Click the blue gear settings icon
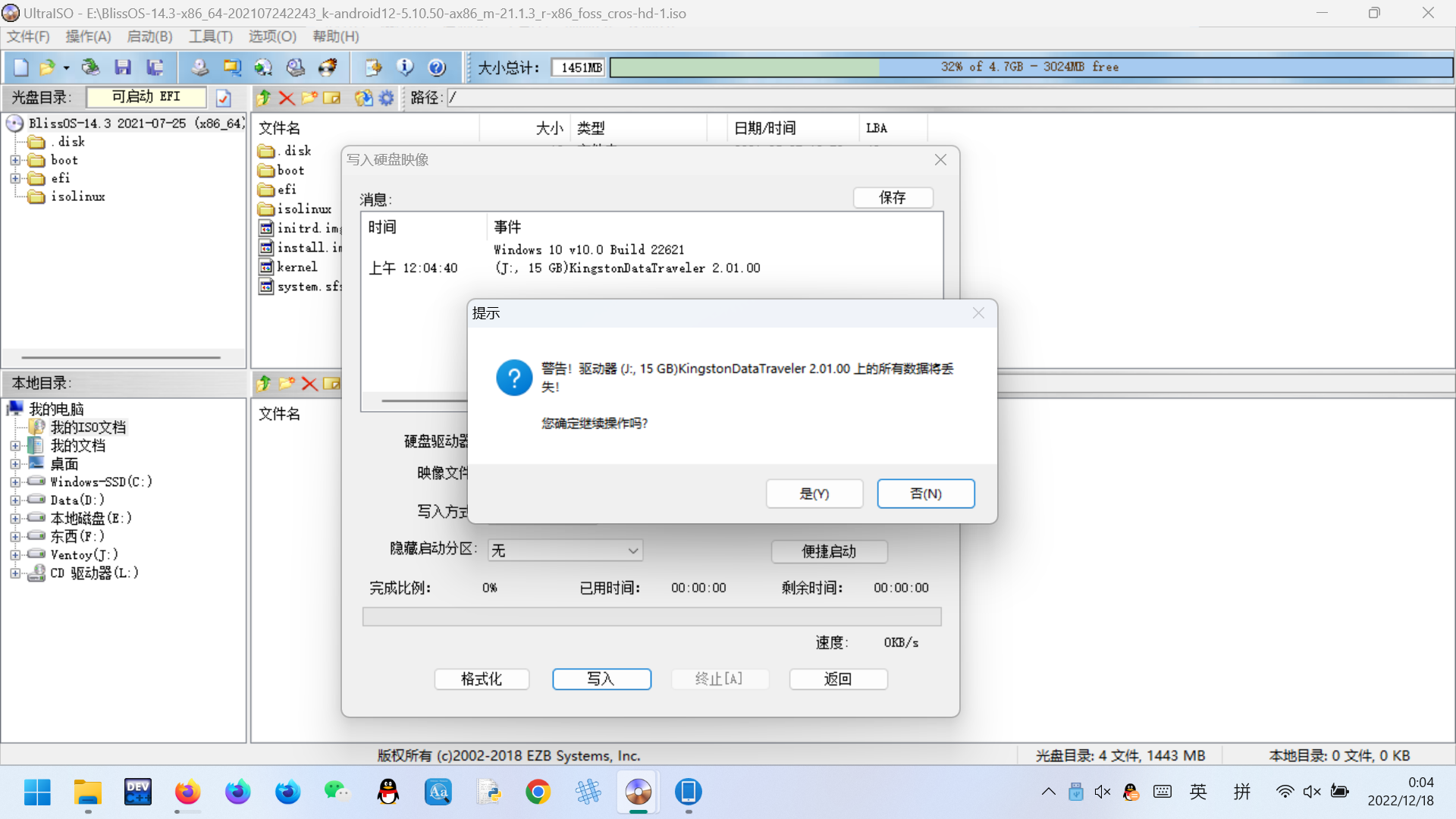This screenshot has width=1456, height=819. 387,98
